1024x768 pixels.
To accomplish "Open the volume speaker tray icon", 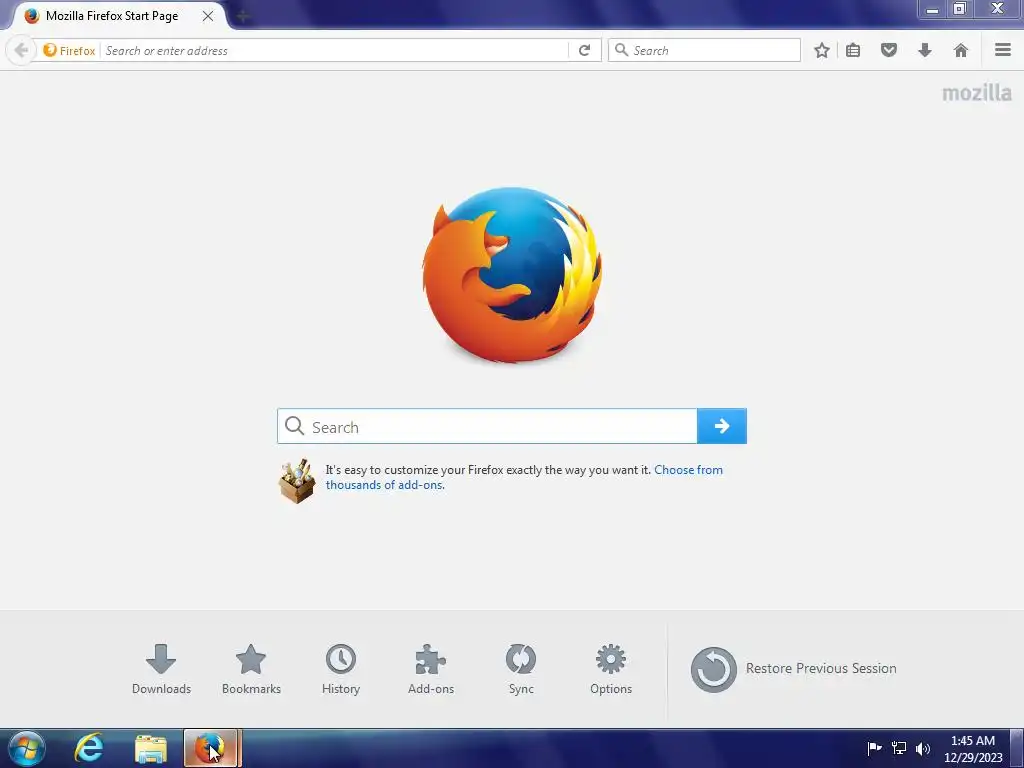I will click(923, 748).
